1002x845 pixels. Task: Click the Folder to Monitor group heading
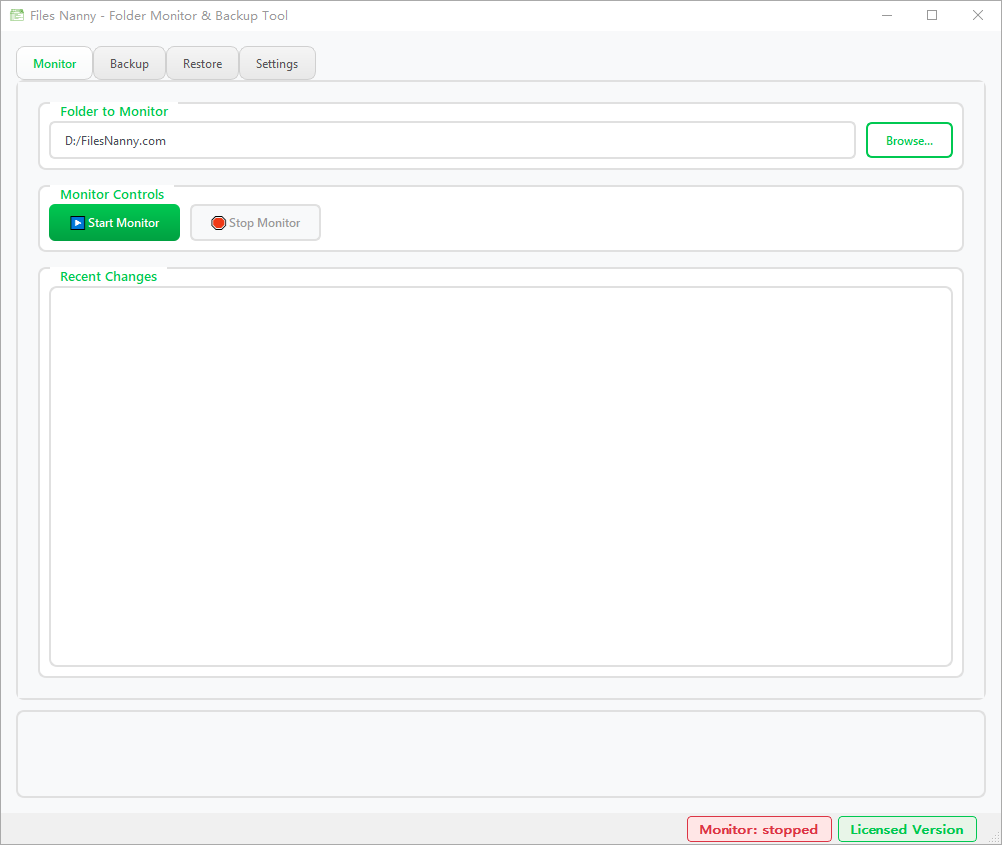point(113,111)
